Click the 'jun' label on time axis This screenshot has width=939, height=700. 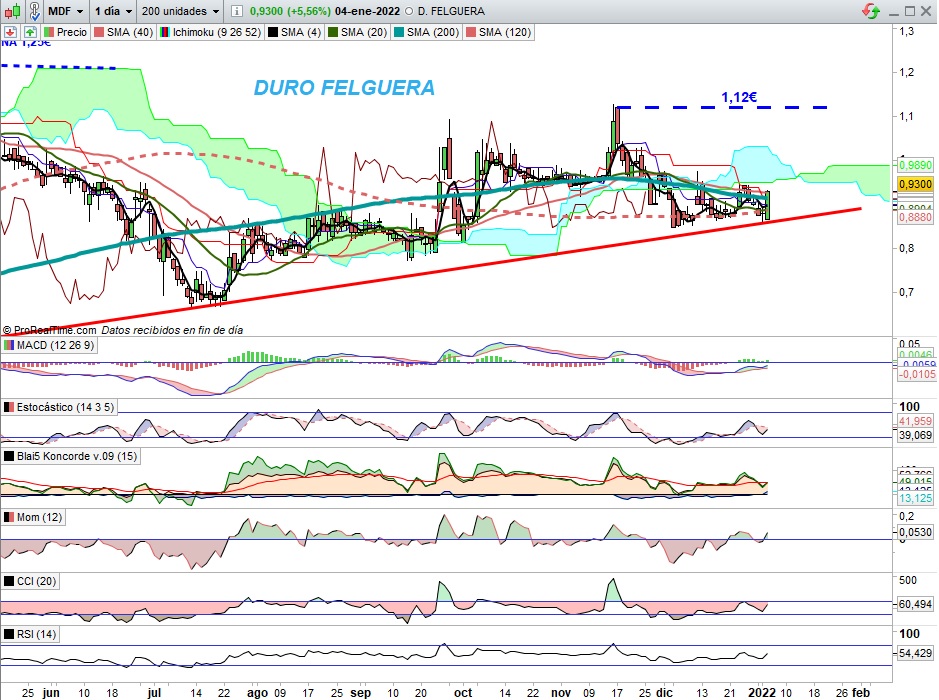[51, 693]
